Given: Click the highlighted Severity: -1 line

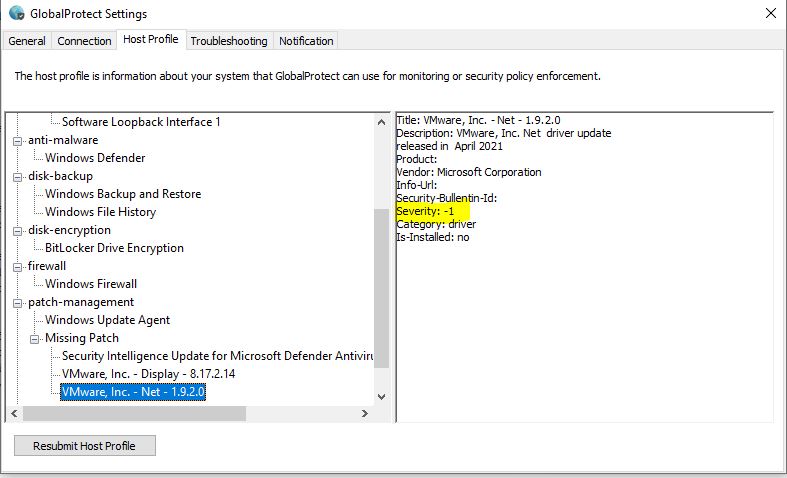Looking at the screenshot, I should click(x=425, y=212).
